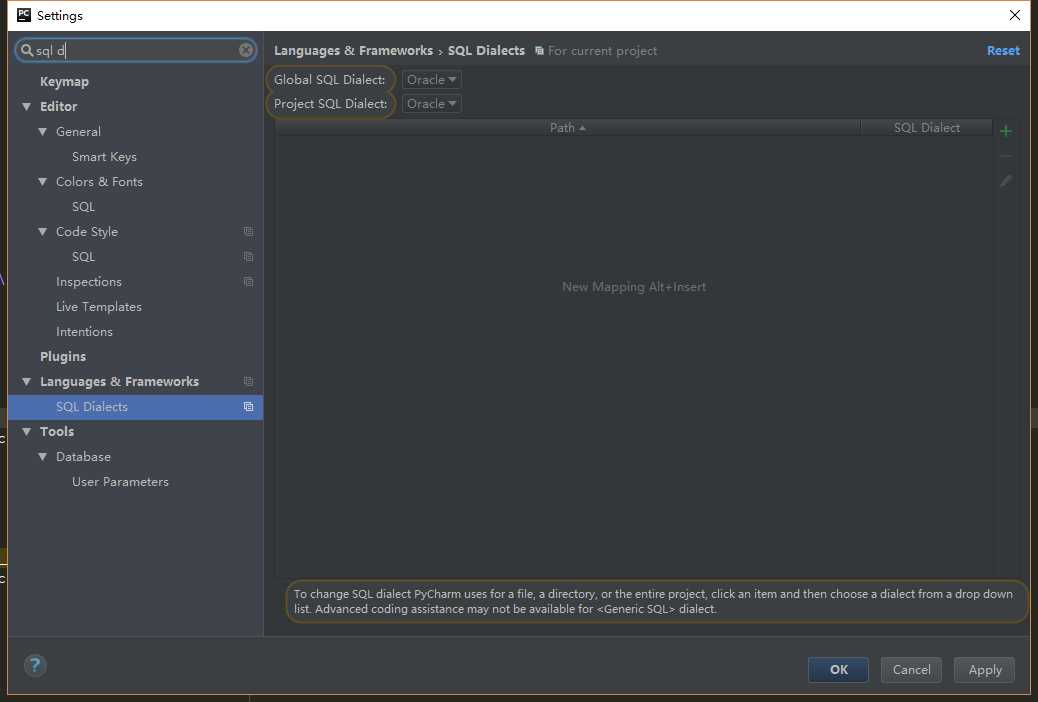This screenshot has height=702, width=1038.
Task: Collapse the Code Style node
Action: point(42,232)
